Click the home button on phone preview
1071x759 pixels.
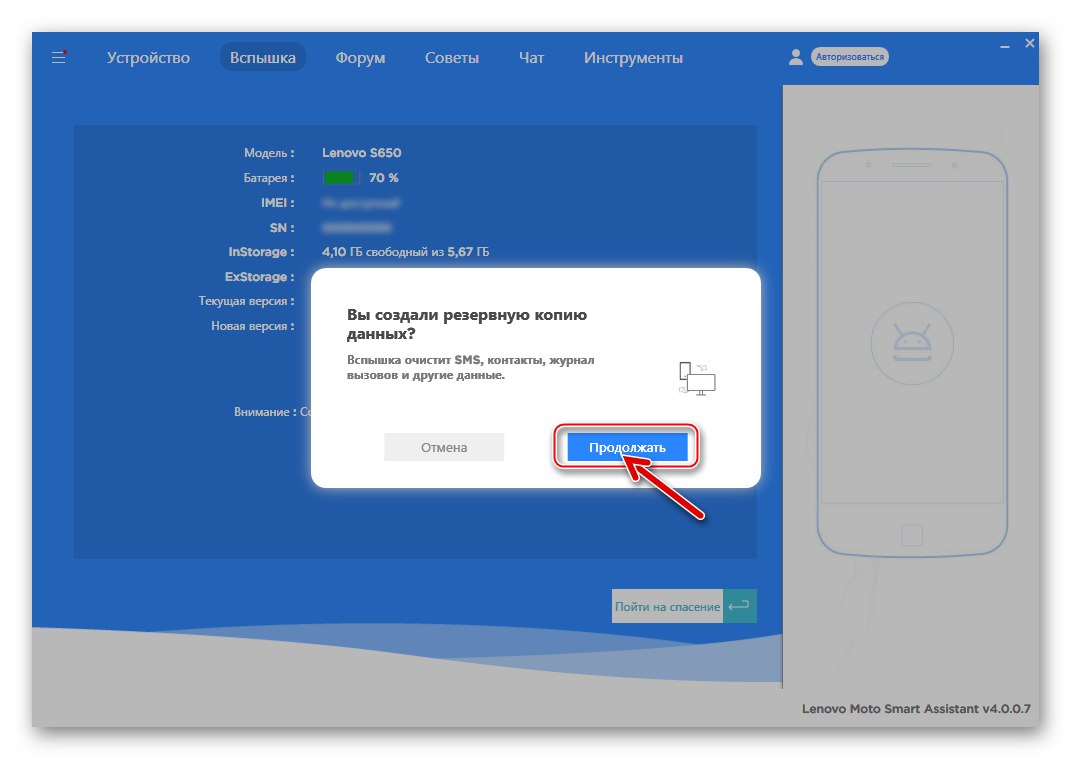click(x=912, y=535)
